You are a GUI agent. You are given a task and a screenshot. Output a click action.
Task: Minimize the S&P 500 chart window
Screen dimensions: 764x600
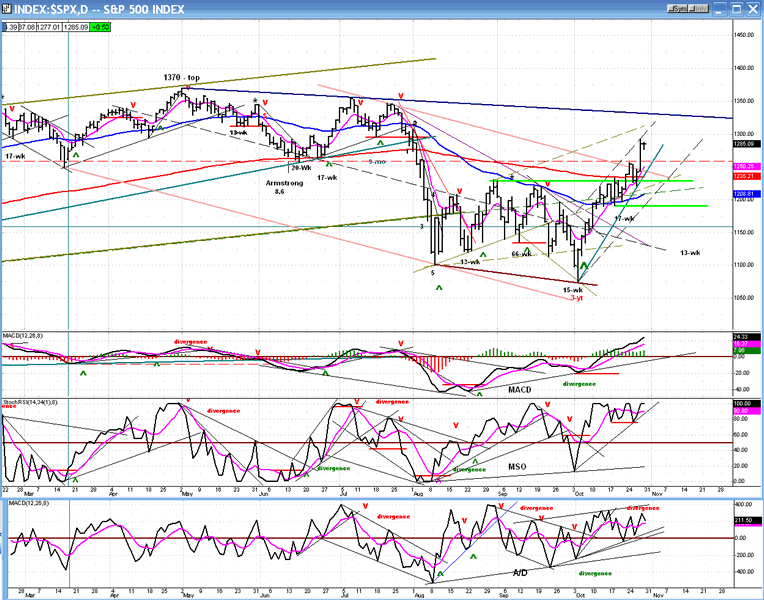720,9
